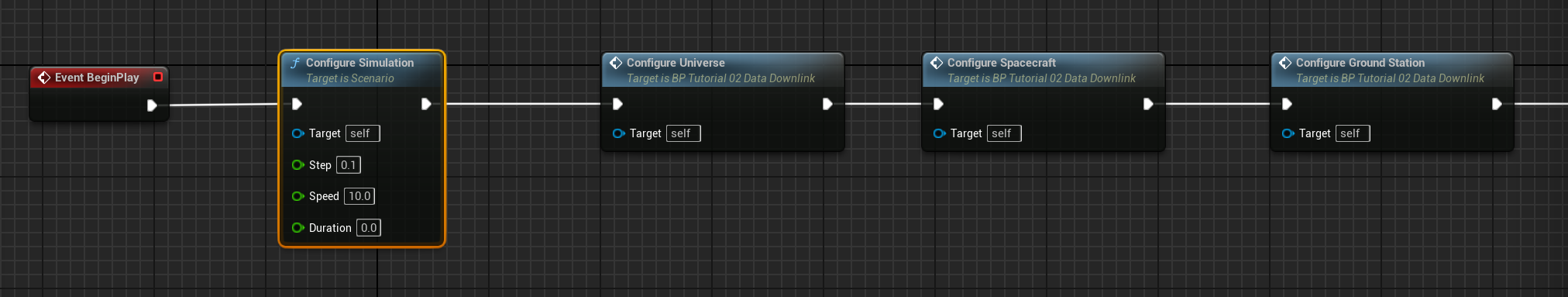Select the Configure Universe node title

click(676, 63)
